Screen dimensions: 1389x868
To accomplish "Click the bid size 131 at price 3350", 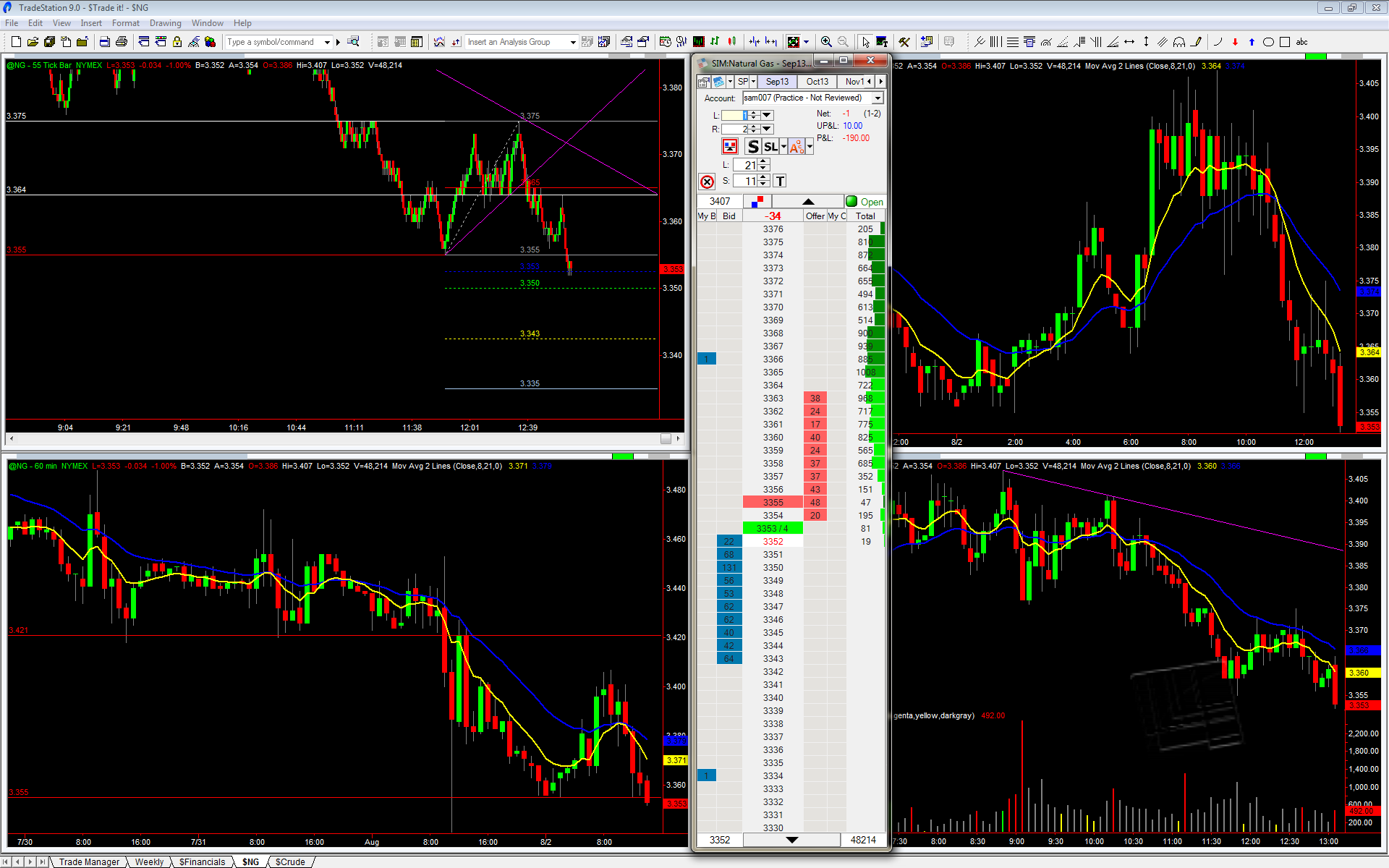I will coord(729,568).
